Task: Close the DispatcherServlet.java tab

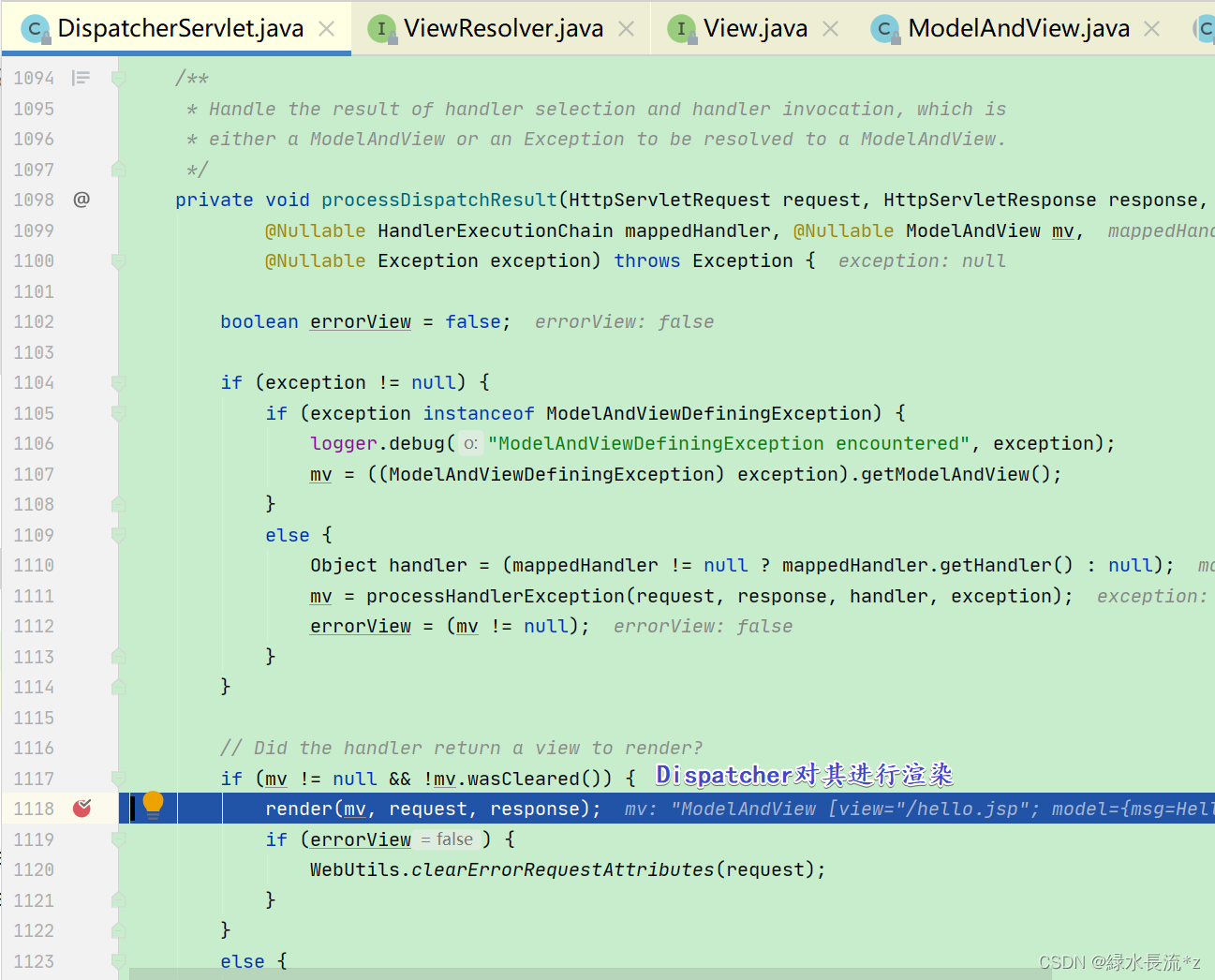Action: coord(327,29)
